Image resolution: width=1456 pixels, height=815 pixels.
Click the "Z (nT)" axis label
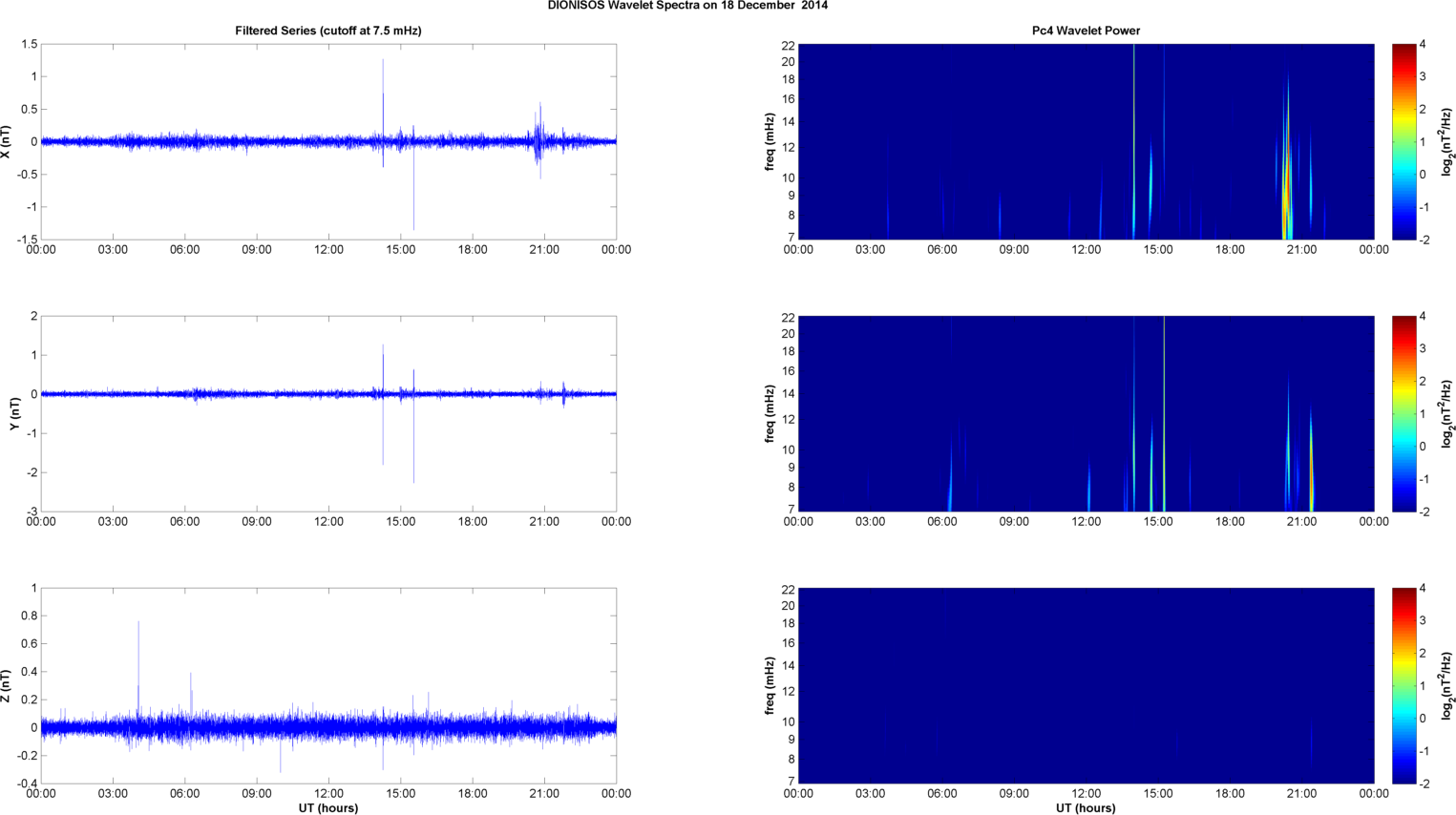point(7,685)
